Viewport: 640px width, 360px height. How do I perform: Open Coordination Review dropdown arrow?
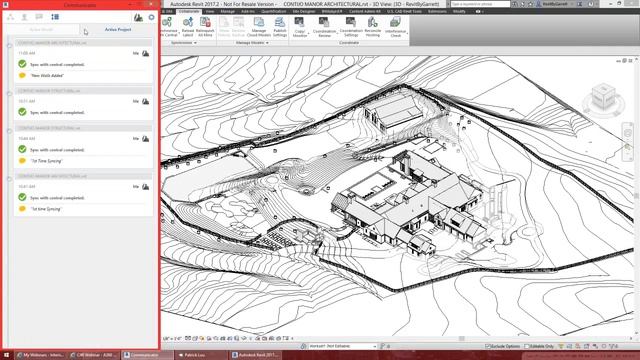337,33
